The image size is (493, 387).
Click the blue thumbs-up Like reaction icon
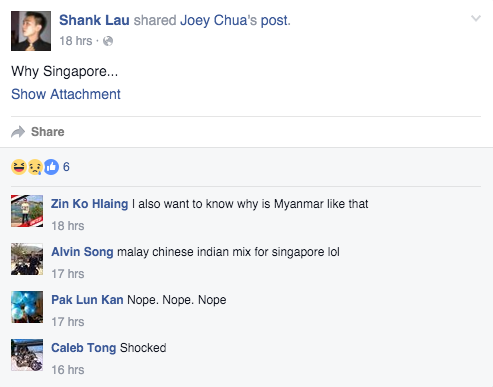click(51, 167)
